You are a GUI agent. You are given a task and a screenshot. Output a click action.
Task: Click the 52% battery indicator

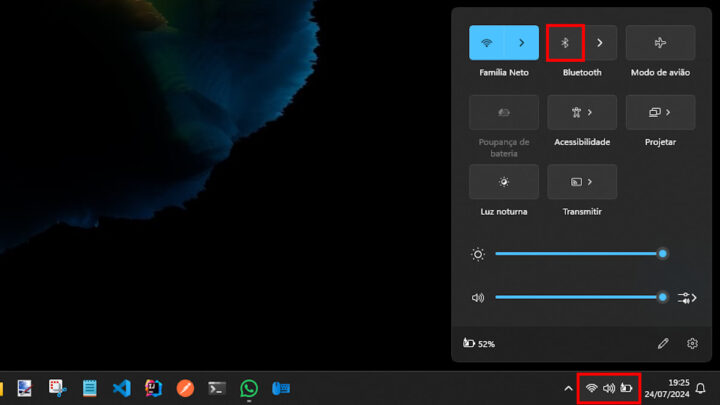click(x=479, y=343)
